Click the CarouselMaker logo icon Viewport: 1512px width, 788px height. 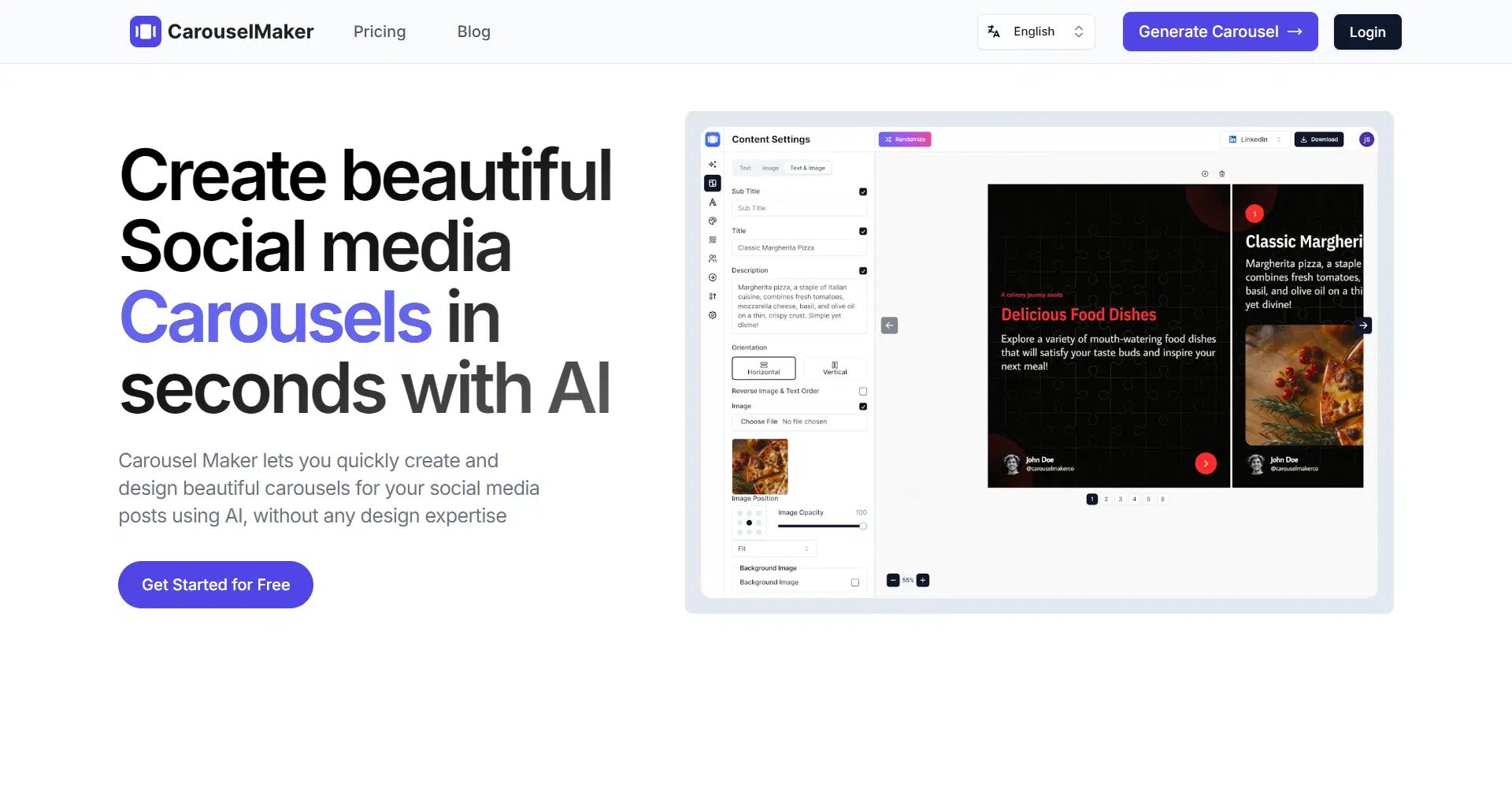[146, 32]
